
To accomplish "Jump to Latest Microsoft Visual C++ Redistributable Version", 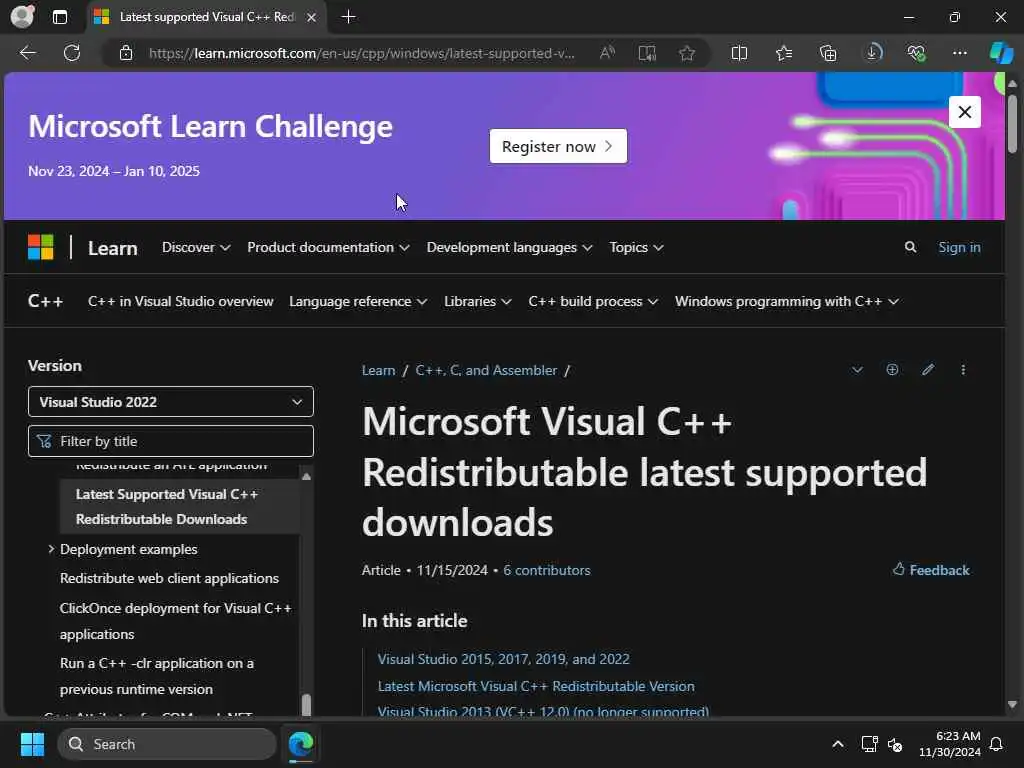I will tap(536, 686).
